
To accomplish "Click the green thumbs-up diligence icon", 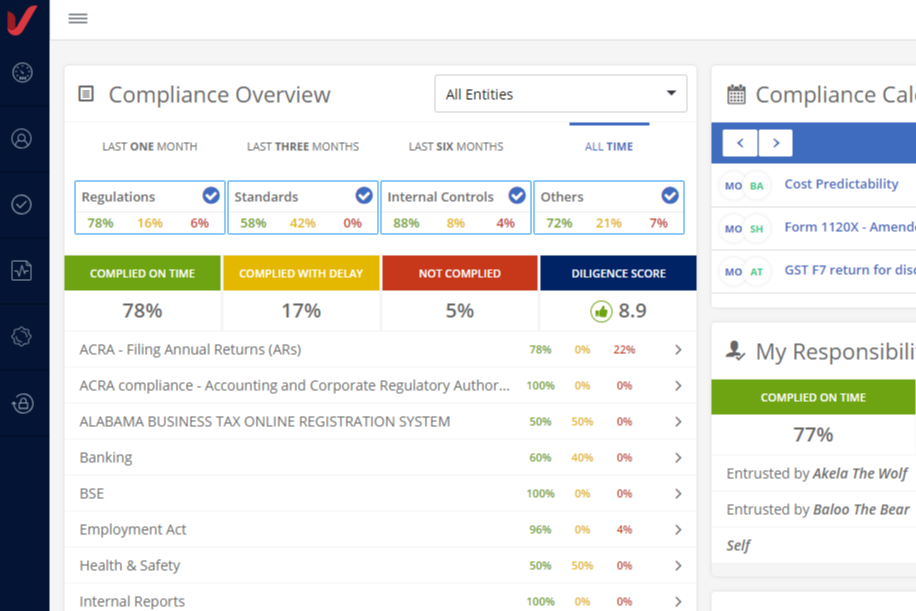I will tap(601, 310).
